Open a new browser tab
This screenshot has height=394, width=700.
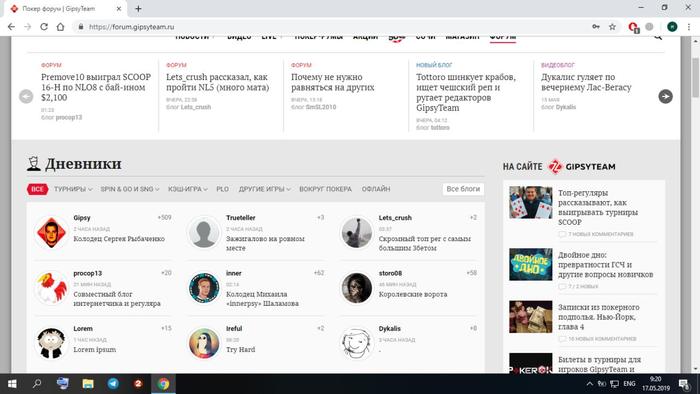[138, 8]
